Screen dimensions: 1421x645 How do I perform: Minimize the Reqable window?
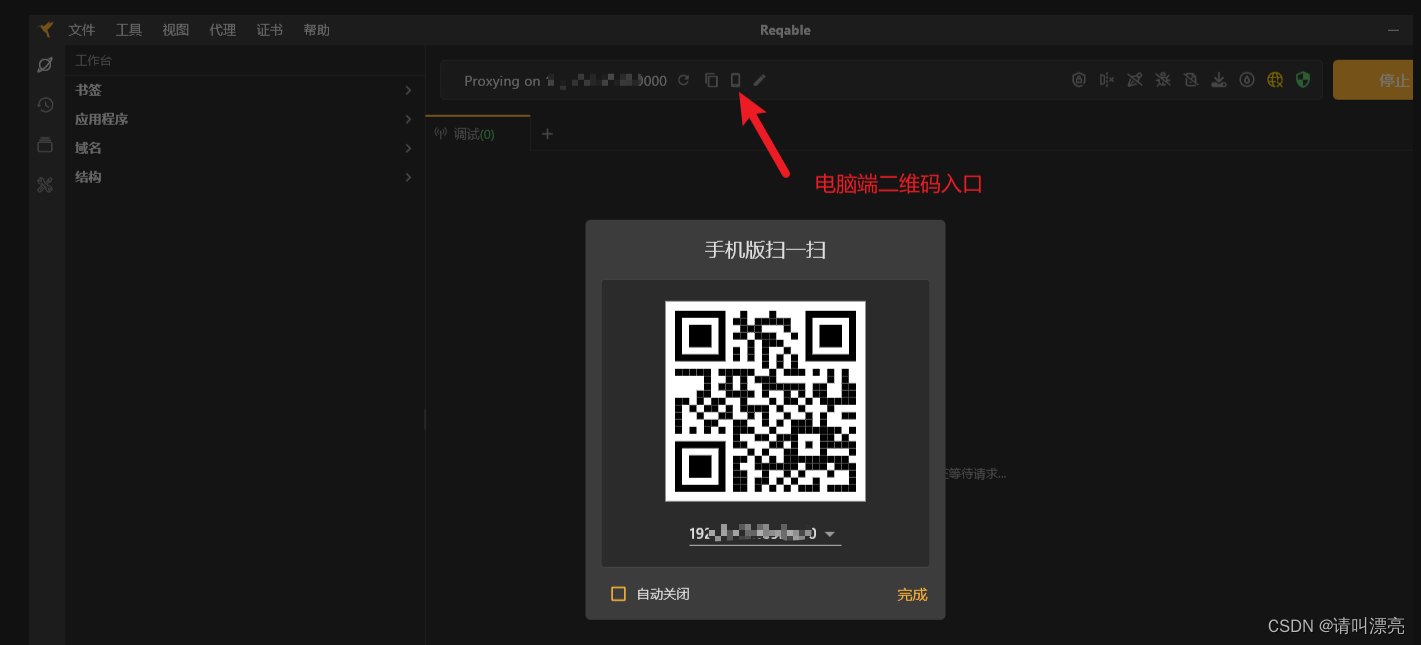1393,30
